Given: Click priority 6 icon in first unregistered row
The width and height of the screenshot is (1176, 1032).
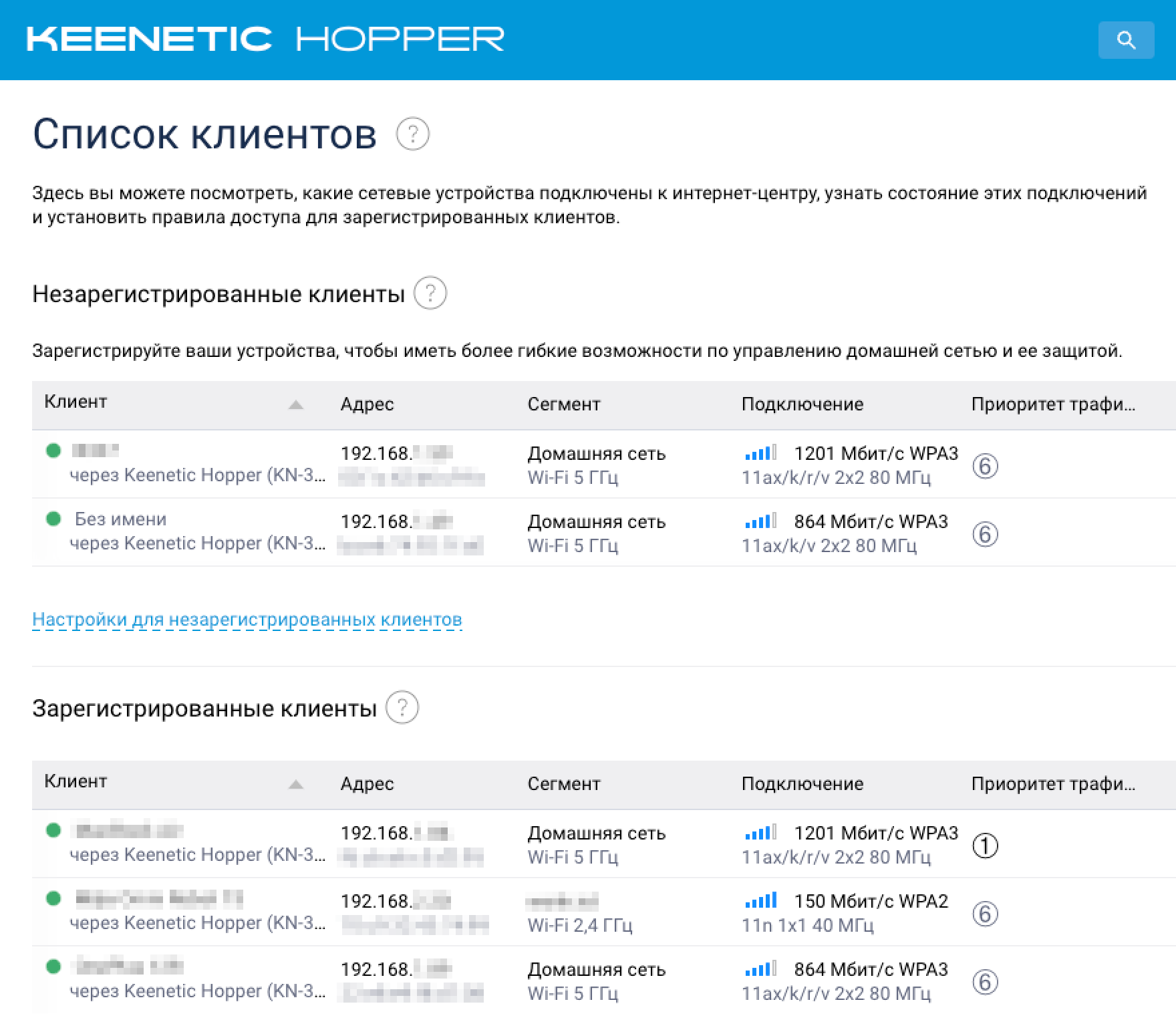Looking at the screenshot, I should [x=985, y=466].
